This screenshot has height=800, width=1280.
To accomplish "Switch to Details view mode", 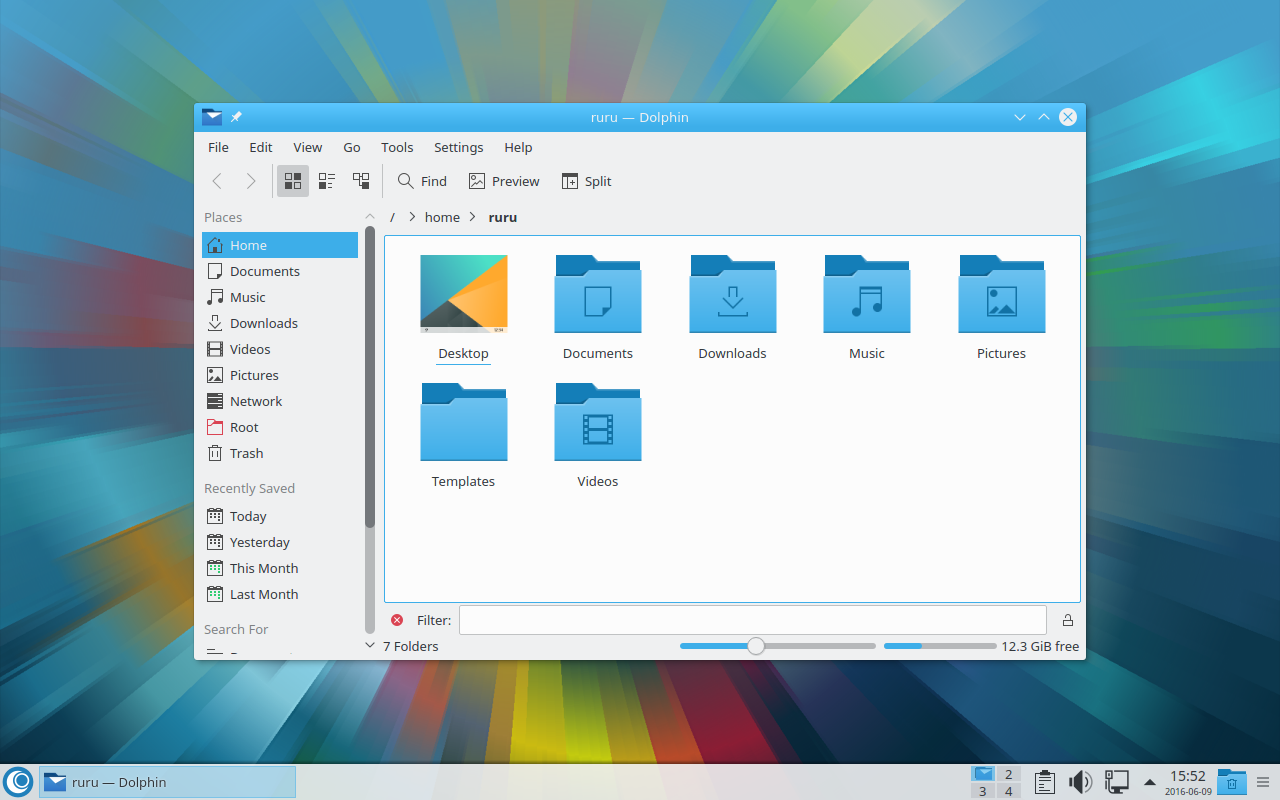I will coord(361,181).
